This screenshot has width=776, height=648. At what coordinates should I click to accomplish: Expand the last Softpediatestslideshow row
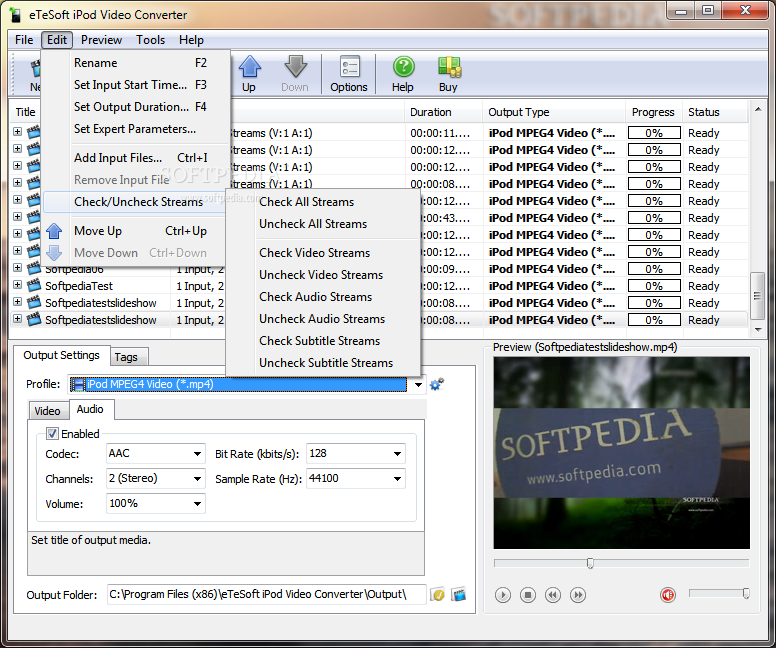pyautogui.click(x=17, y=319)
